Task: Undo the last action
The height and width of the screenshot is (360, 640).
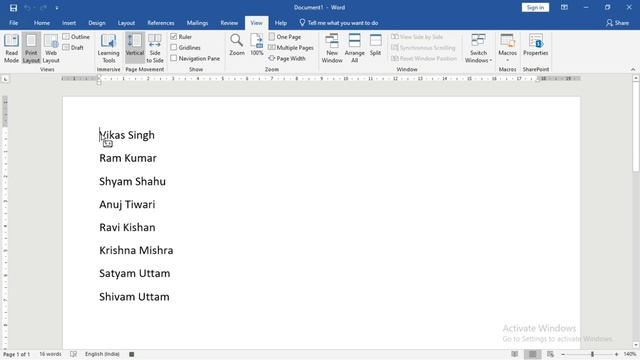Action: pyautogui.click(x=27, y=8)
